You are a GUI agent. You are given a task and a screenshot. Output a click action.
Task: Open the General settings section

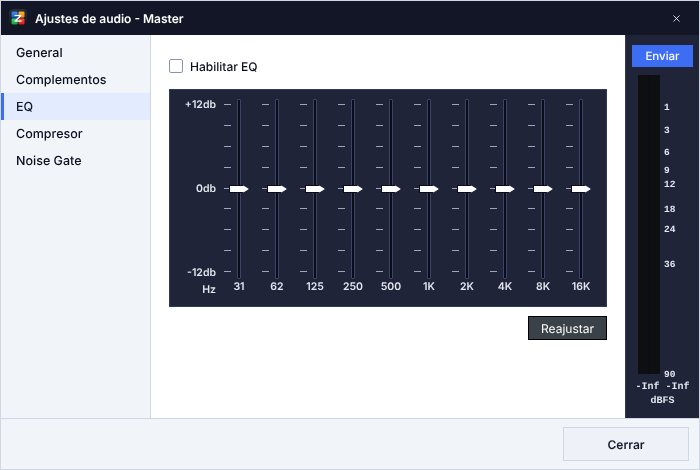tap(75, 53)
